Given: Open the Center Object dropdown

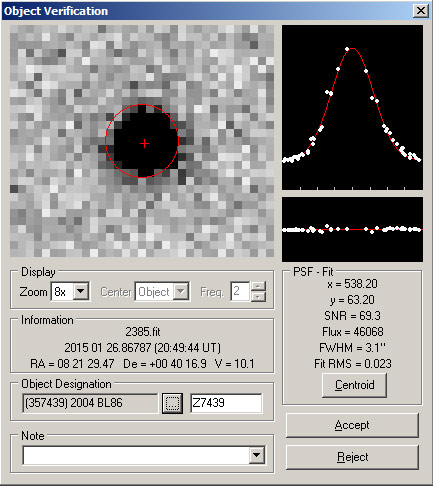Looking at the screenshot, I should point(181,291).
